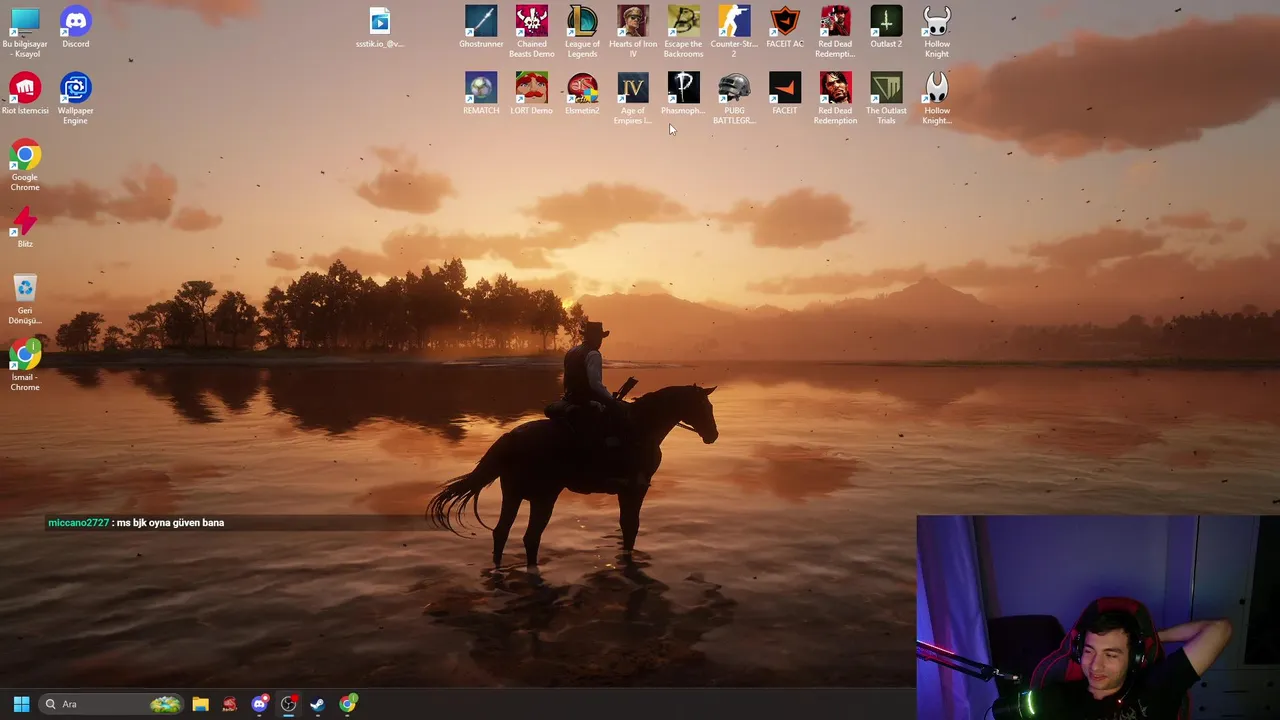Select the League of Legends icon
This screenshot has height=720, width=1280.
[x=582, y=31]
